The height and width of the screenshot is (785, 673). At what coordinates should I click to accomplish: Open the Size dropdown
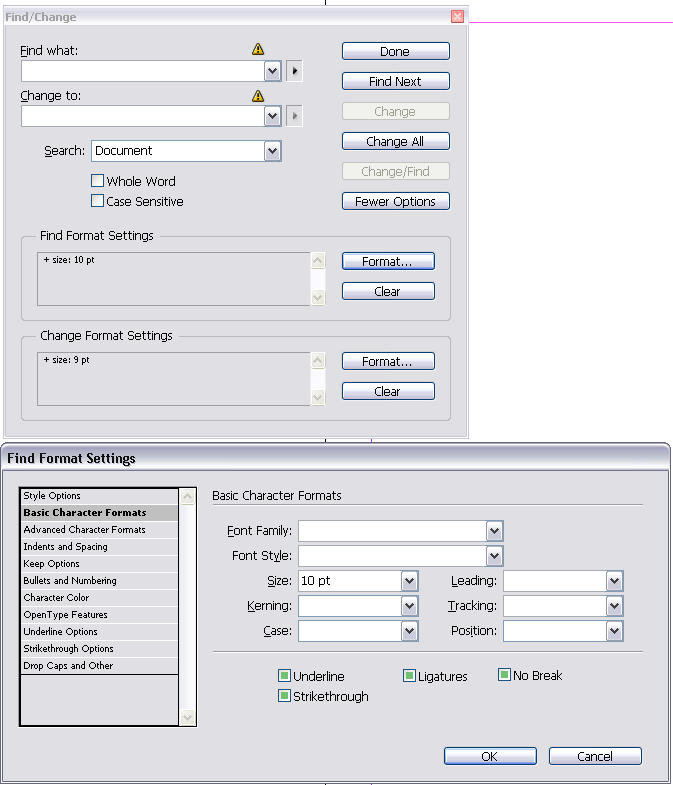click(x=409, y=581)
